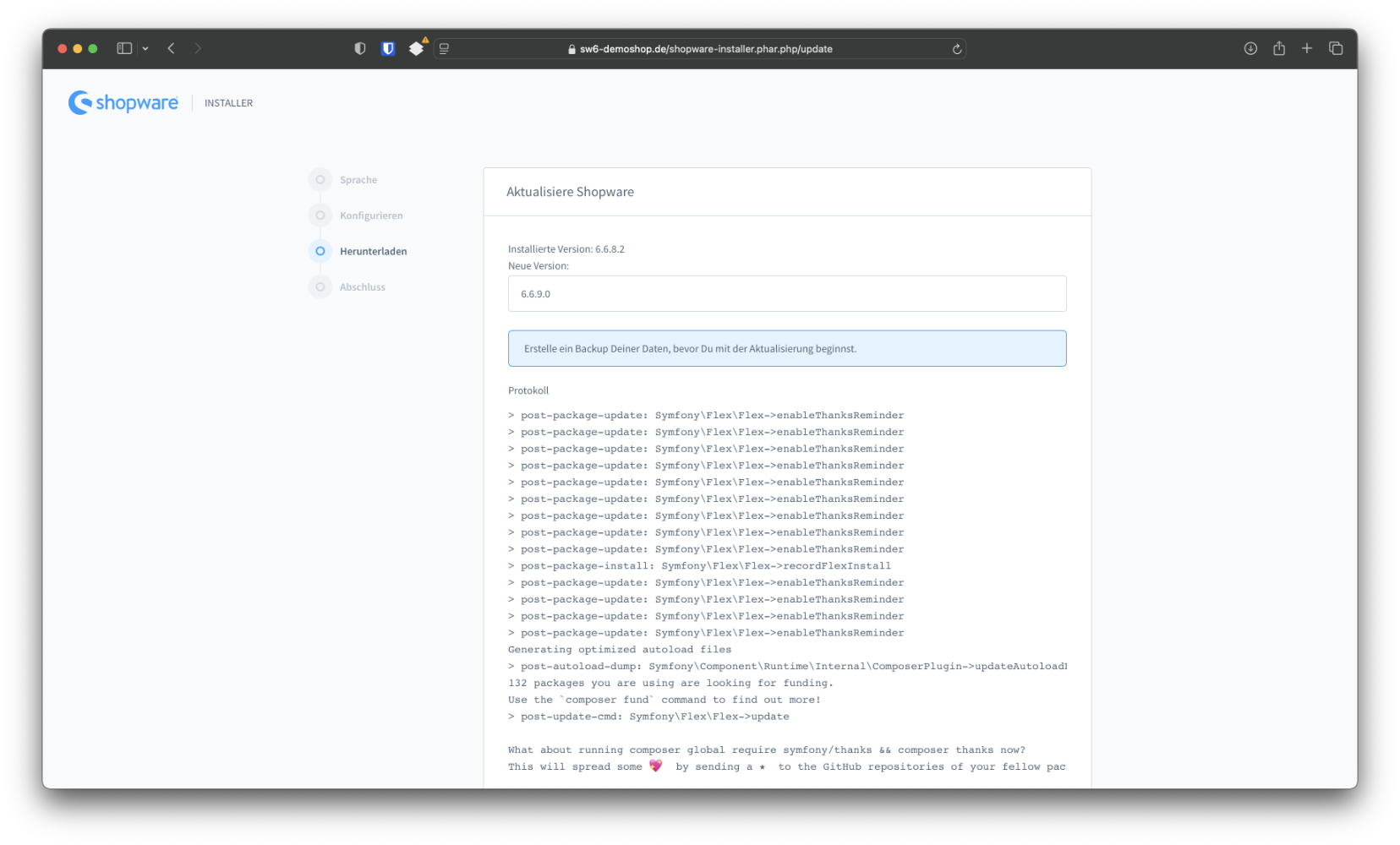This screenshot has width=1400, height=845.
Task: Click the privacy report shield icon
Action: tap(360, 49)
